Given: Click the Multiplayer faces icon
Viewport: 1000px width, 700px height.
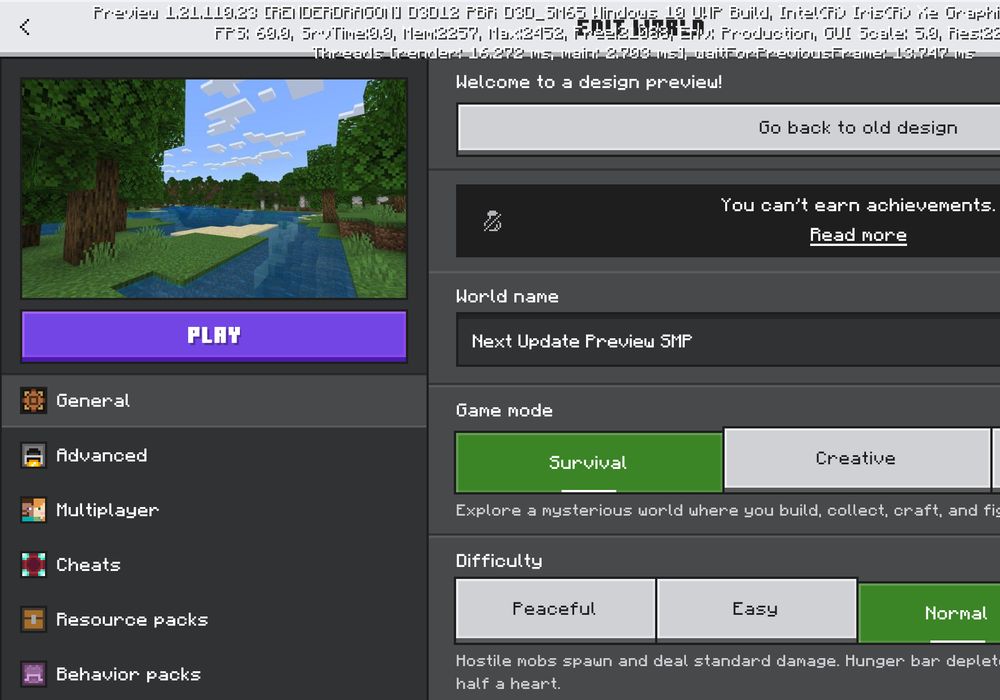Looking at the screenshot, I should click(33, 510).
